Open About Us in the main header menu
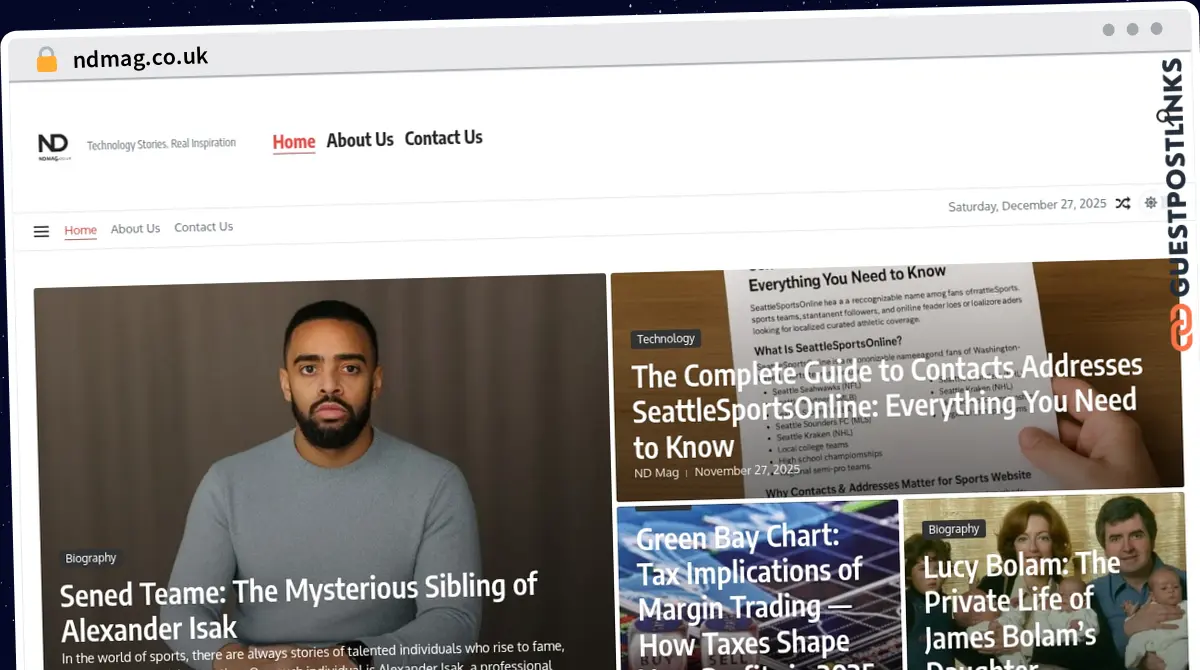Image resolution: width=1200 pixels, height=670 pixels. click(360, 140)
